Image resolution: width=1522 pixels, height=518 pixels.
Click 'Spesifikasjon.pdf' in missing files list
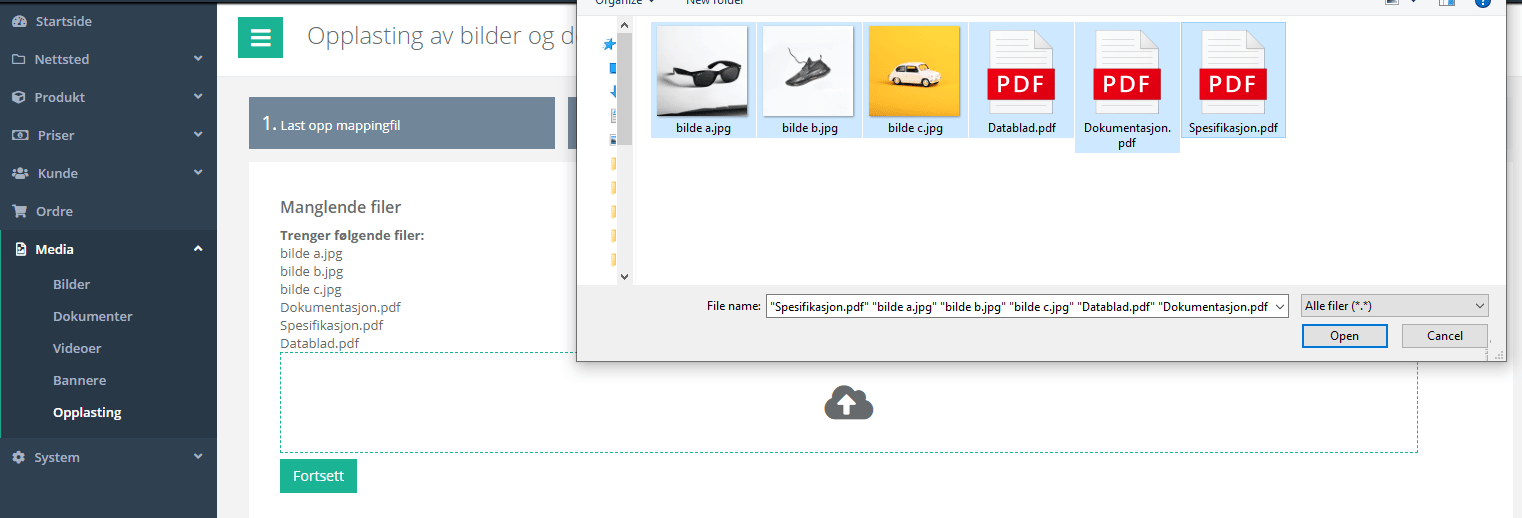pos(331,326)
